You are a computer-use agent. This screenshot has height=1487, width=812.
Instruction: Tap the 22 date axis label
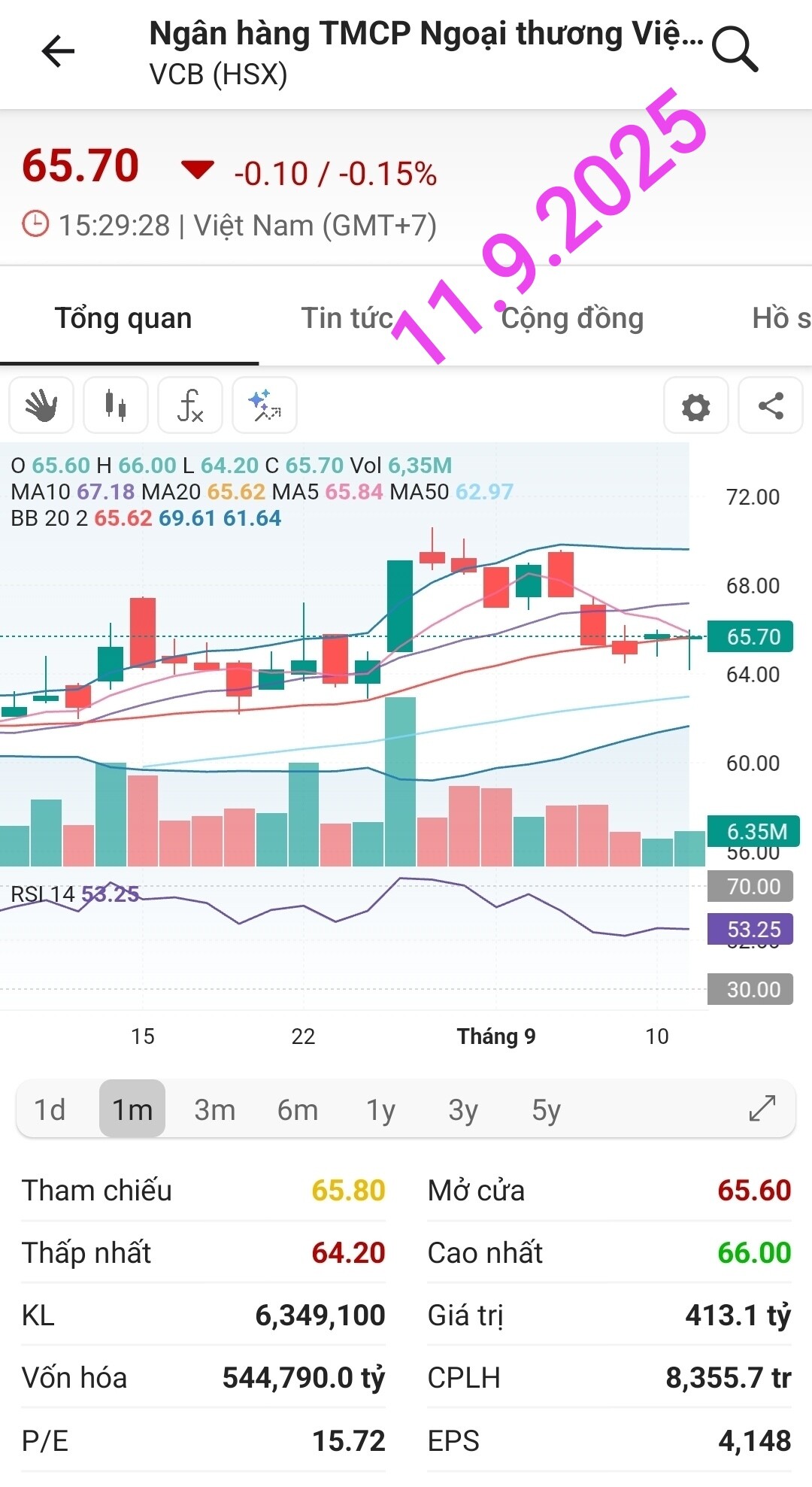coord(303,1036)
